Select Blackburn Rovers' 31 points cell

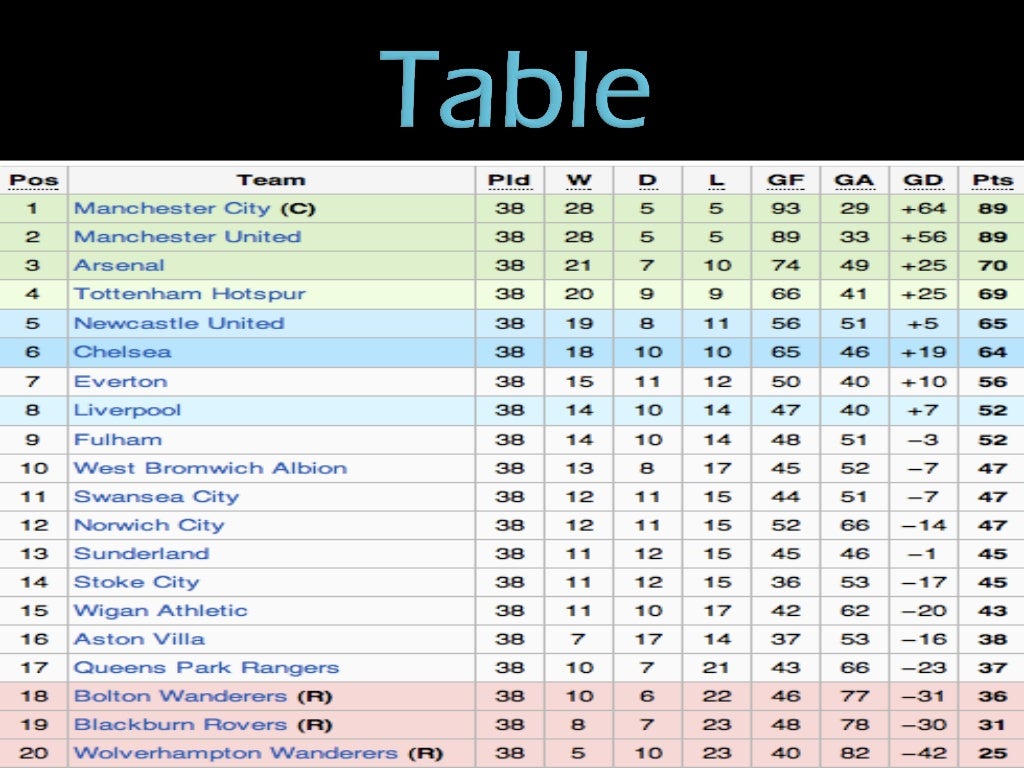pyautogui.click(x=993, y=725)
